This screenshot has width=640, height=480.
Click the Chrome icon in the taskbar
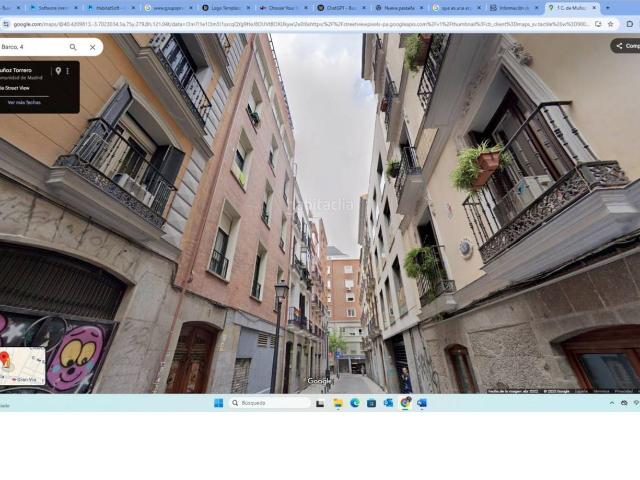tap(405, 403)
